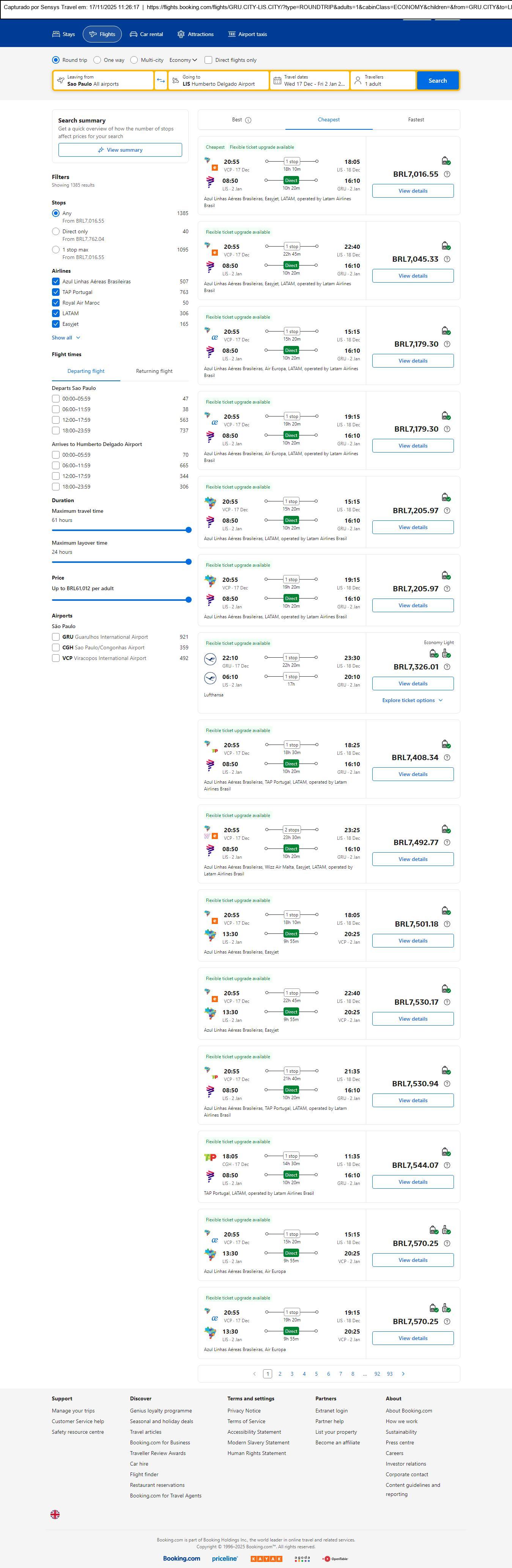The height and width of the screenshot is (1568, 512).
Task: Click luggage icon on BRL7,045.33 flight card
Action: [x=446, y=246]
